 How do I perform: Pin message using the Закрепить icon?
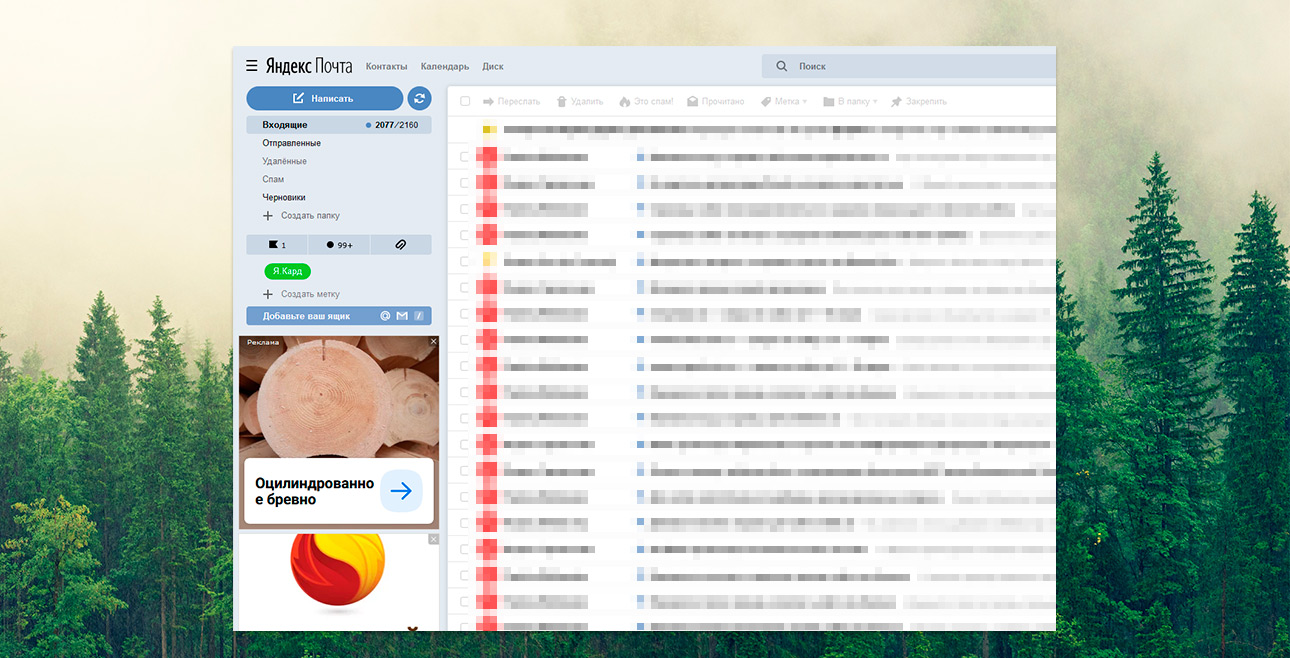(x=897, y=102)
